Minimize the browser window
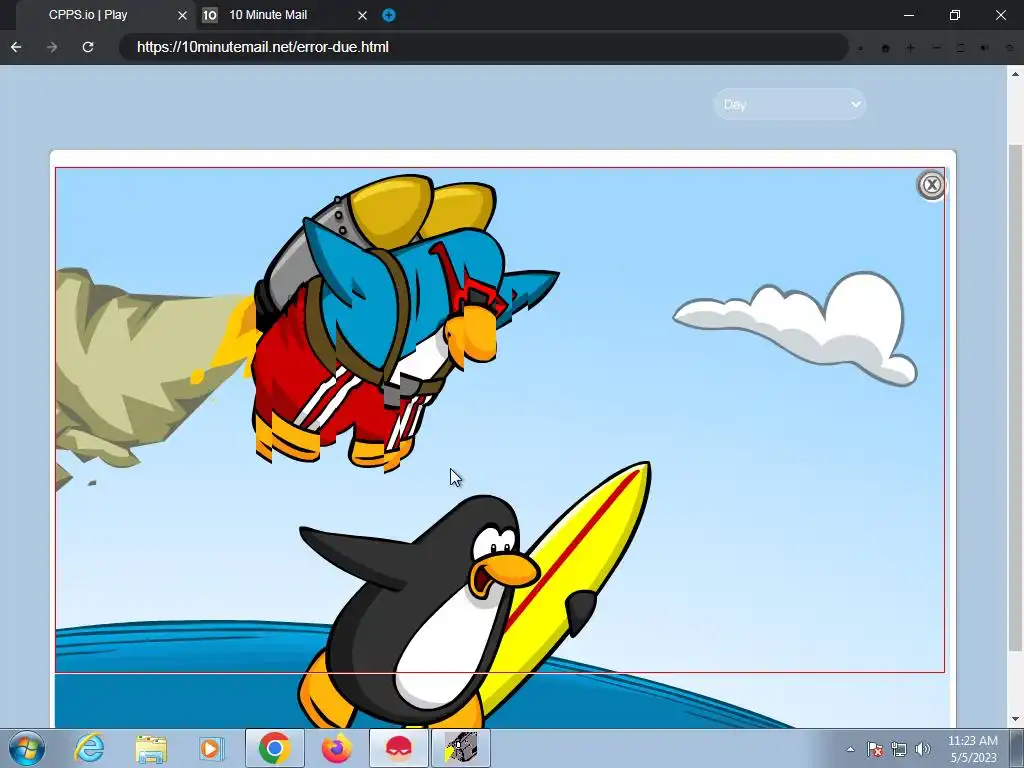The image size is (1024, 768). tap(908, 15)
